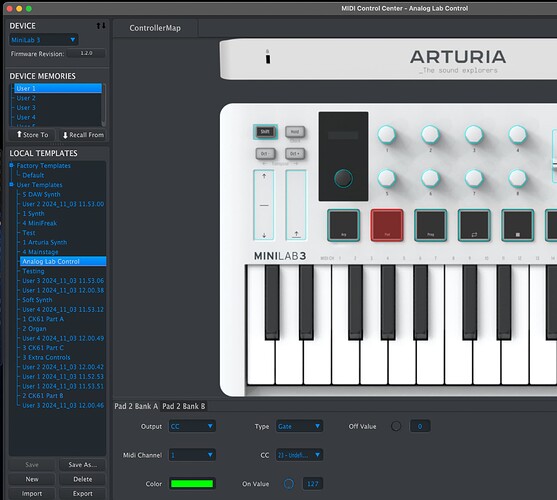The width and height of the screenshot is (557, 500).
Task: Select the loop-symbol pad 4
Action: (x=474, y=225)
